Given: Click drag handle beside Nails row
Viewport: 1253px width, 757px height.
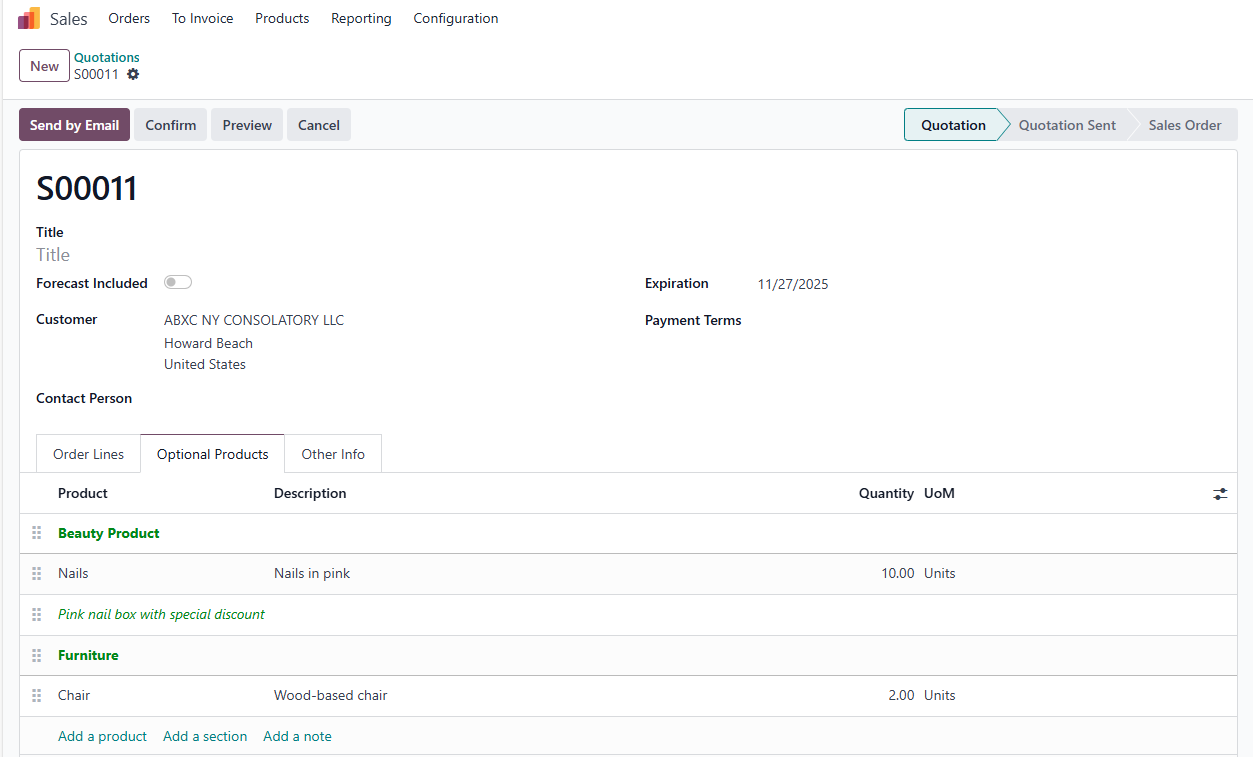Looking at the screenshot, I should point(37,574).
